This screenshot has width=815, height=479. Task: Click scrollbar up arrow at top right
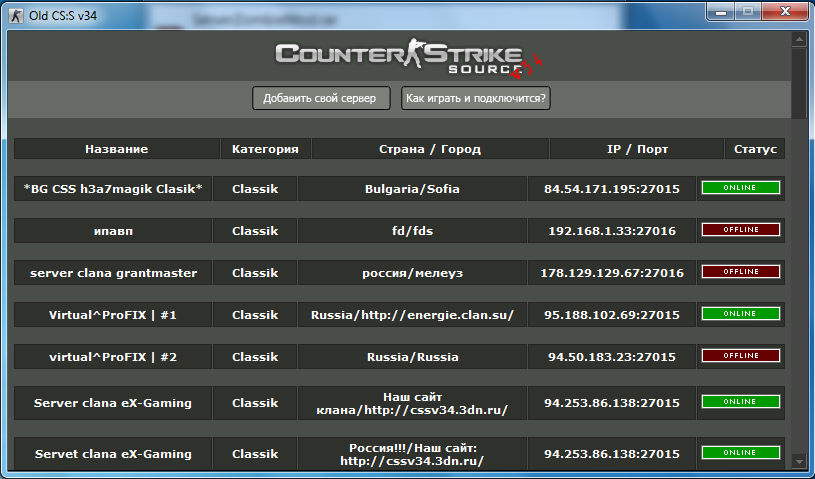pos(799,41)
